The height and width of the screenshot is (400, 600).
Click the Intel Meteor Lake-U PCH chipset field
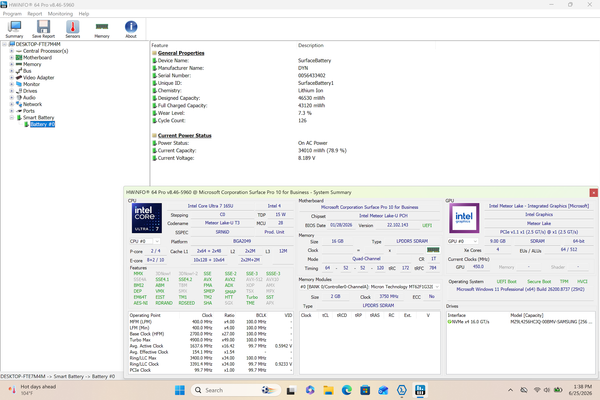[383, 216]
